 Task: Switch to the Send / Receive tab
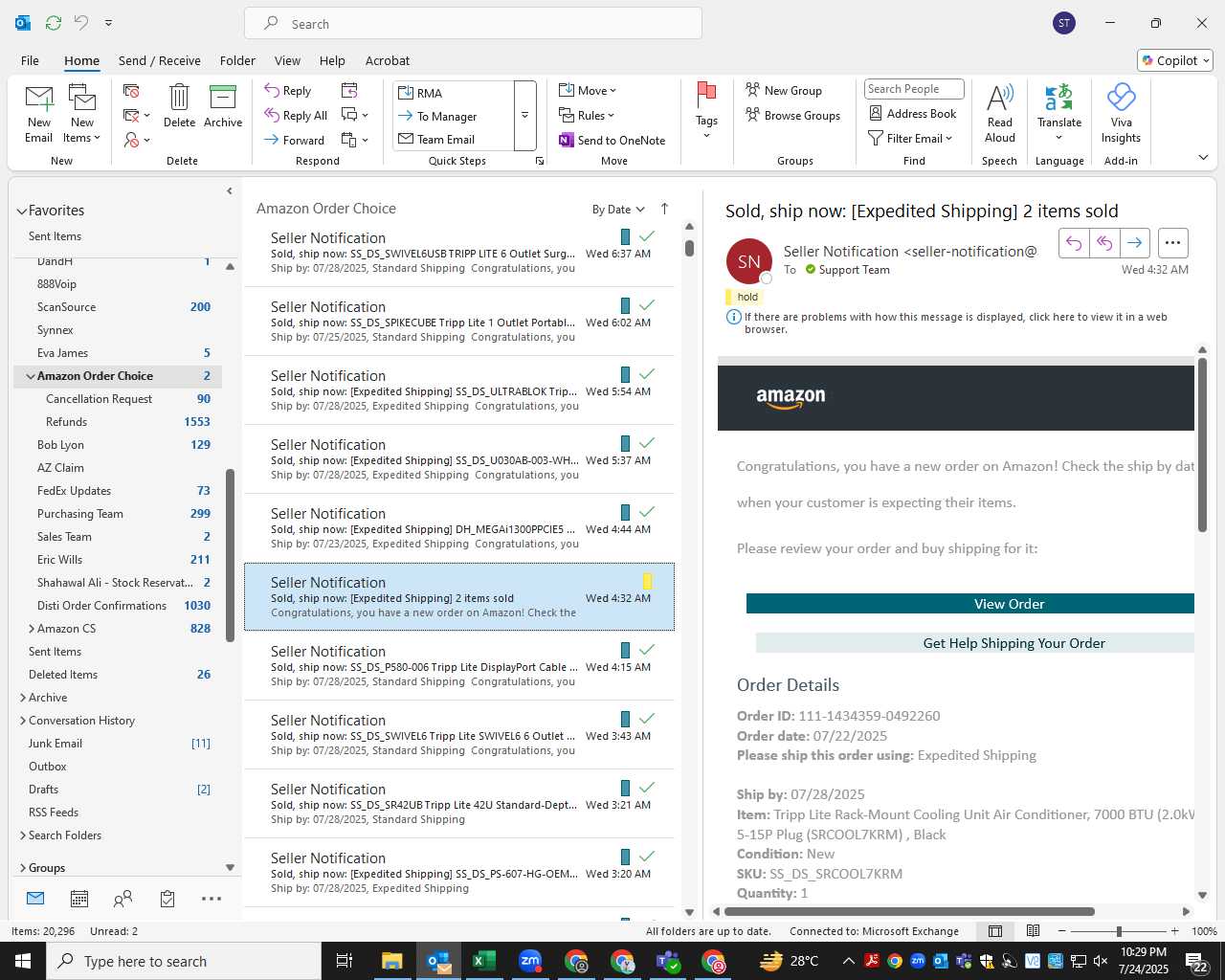point(160,60)
